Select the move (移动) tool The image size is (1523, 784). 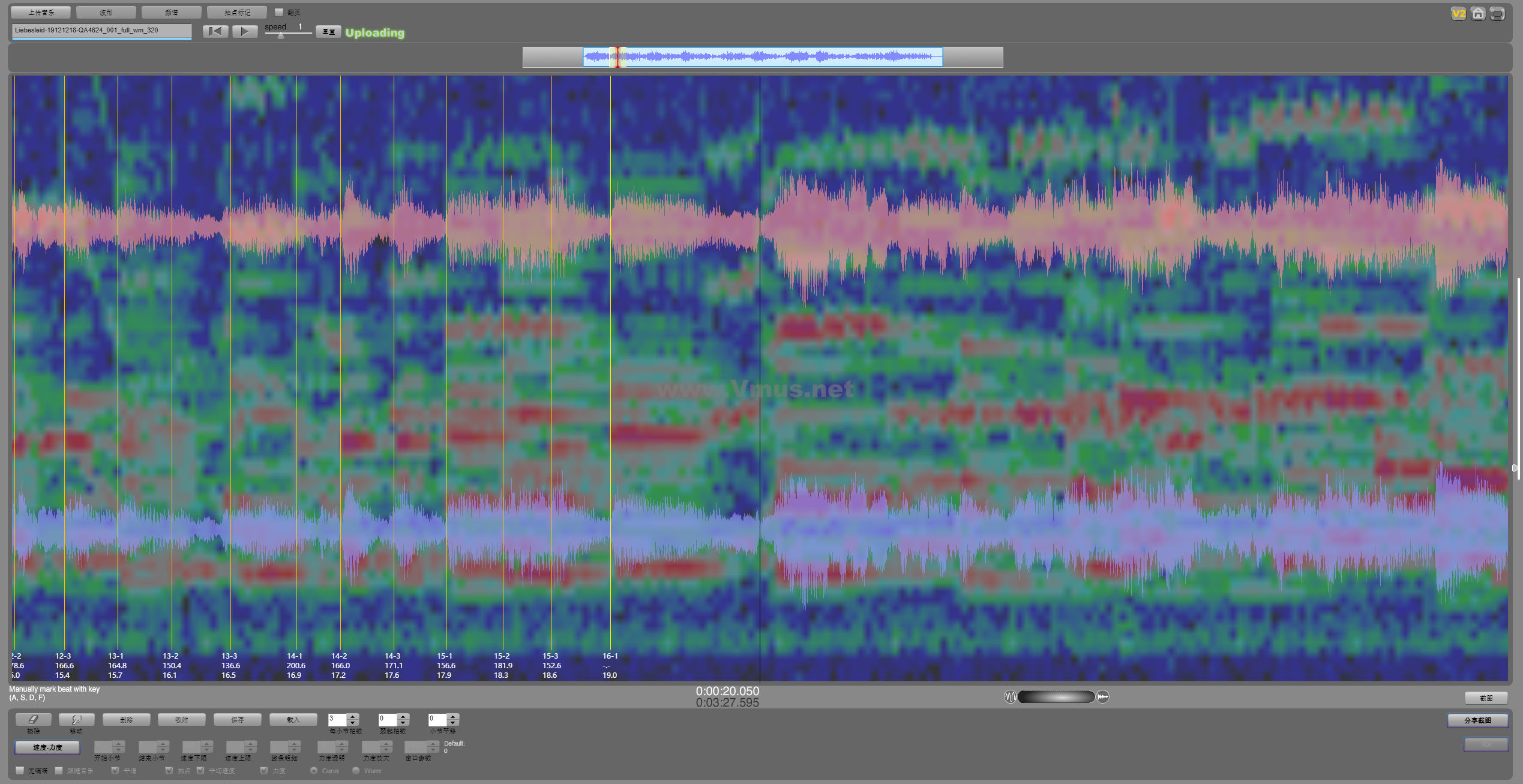tap(76, 719)
